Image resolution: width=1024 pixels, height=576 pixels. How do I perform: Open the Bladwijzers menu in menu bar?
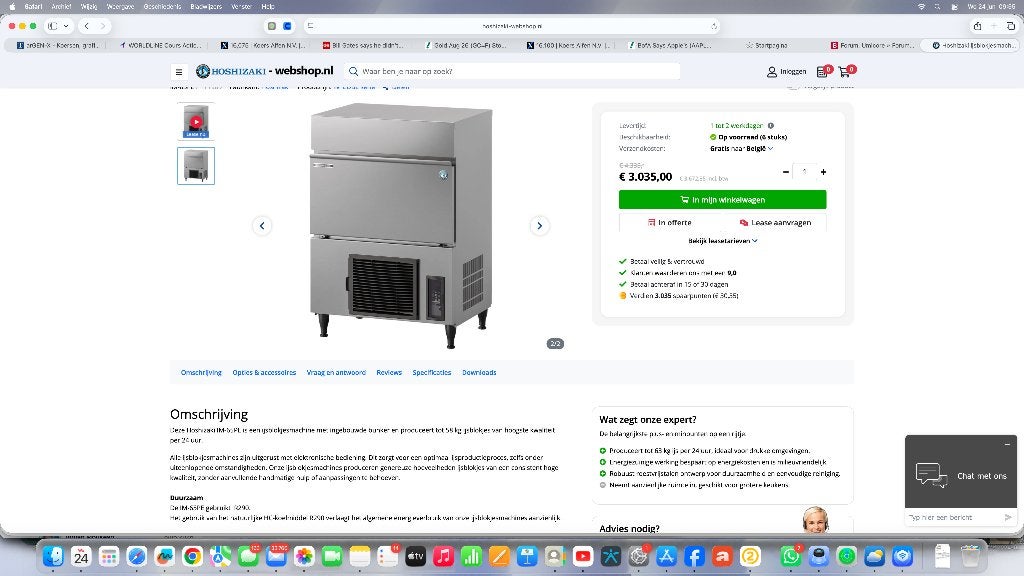pos(206,7)
